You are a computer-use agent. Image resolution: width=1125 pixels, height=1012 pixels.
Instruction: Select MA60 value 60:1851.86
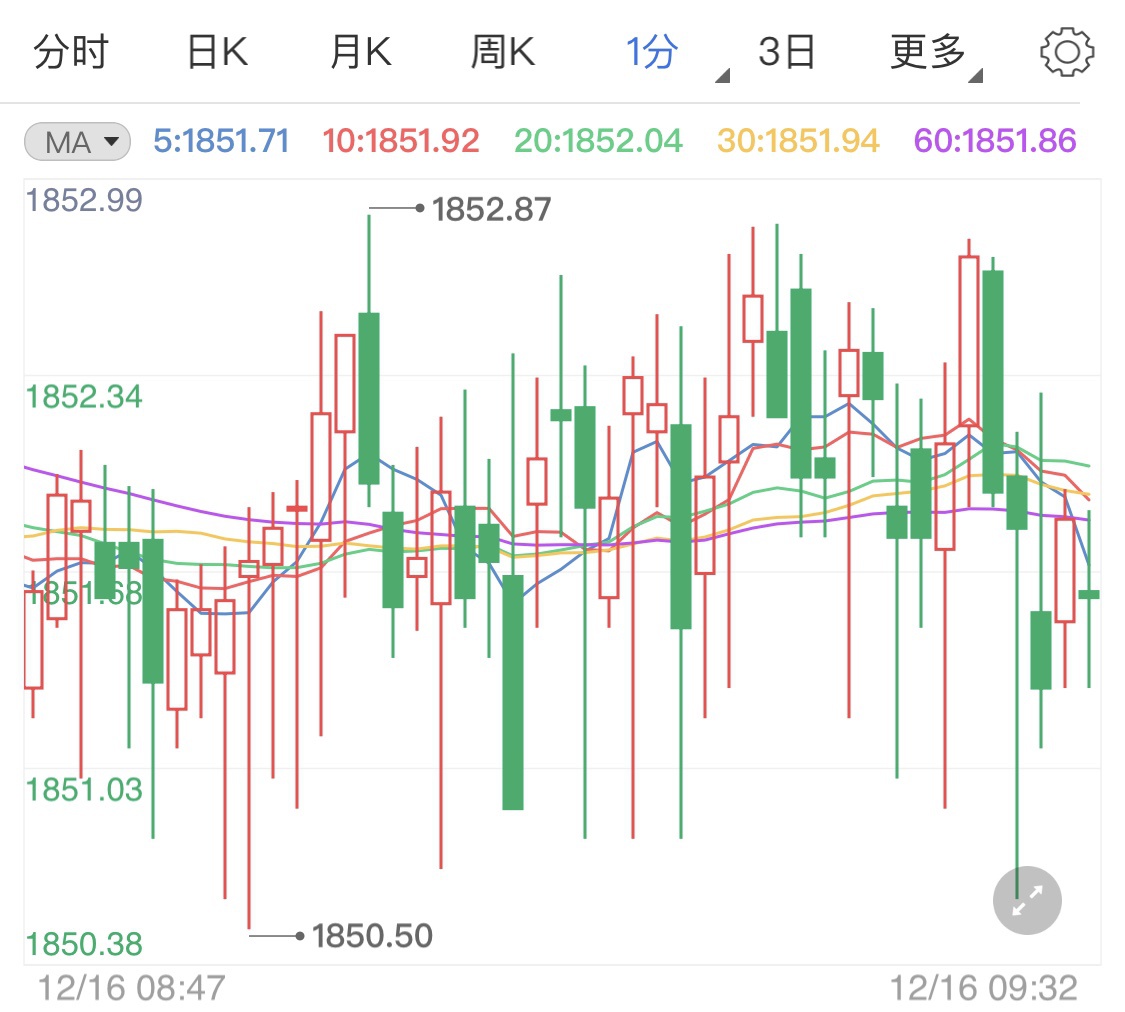tap(995, 141)
